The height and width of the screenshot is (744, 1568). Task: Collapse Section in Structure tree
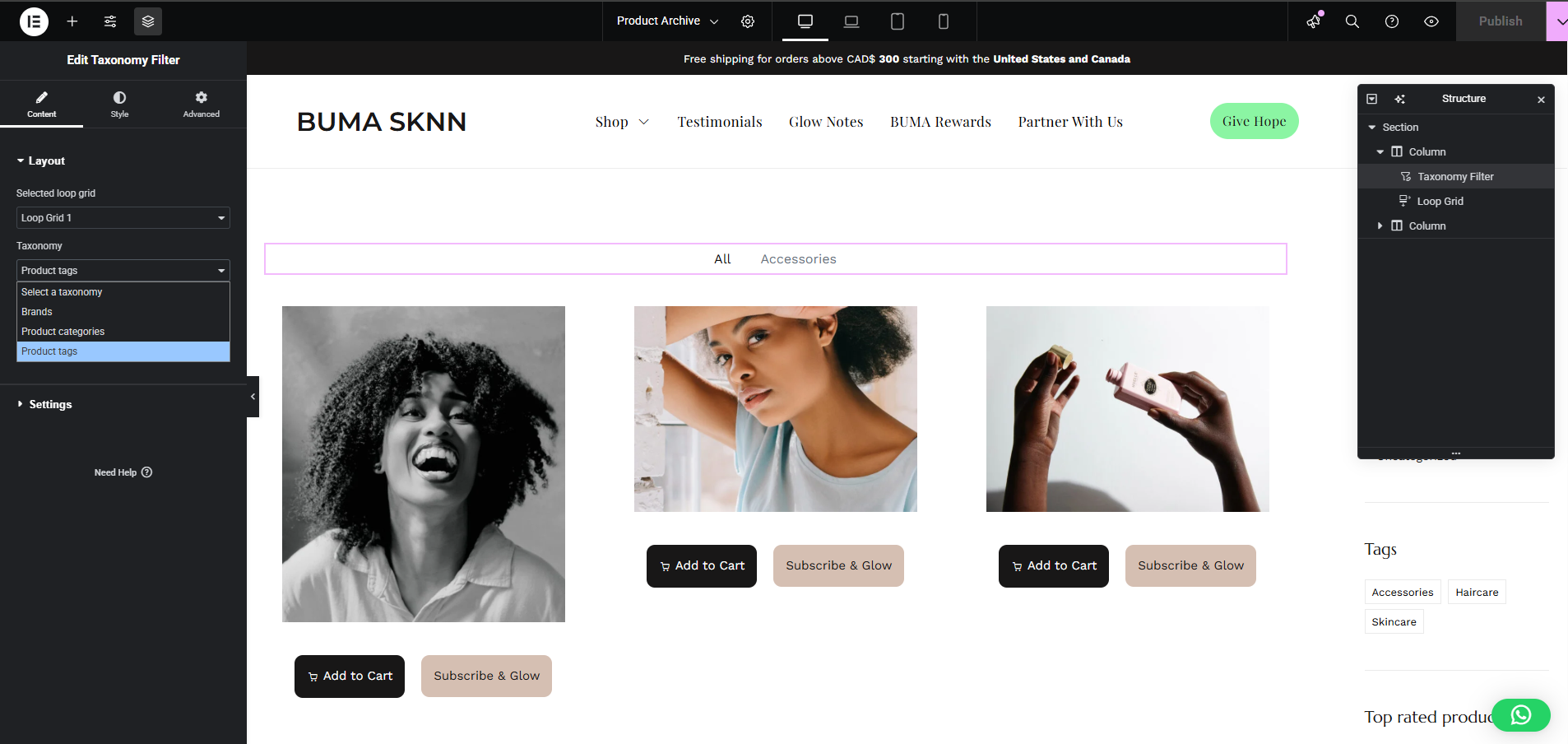point(1372,128)
